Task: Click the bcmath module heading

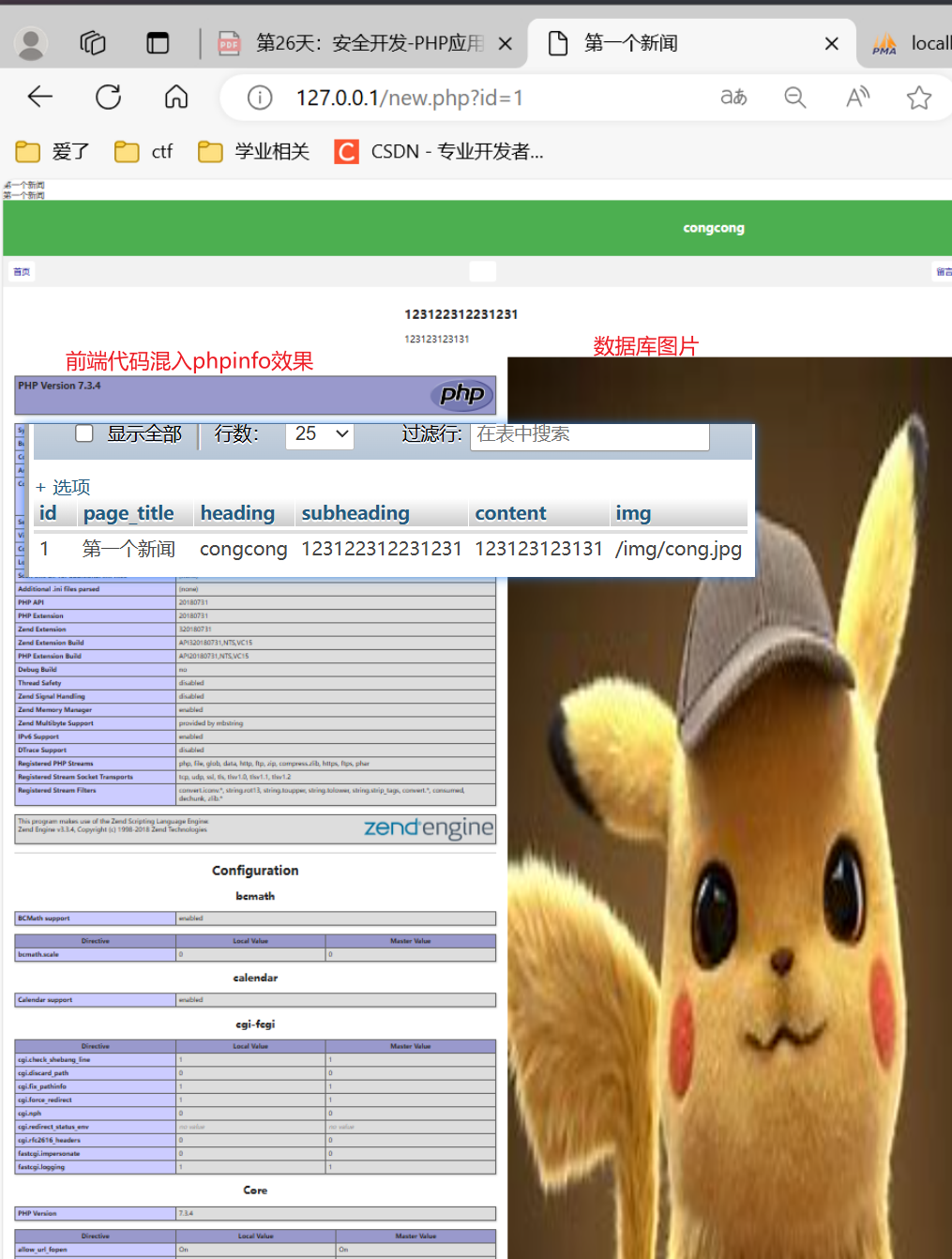Action: pos(255,896)
